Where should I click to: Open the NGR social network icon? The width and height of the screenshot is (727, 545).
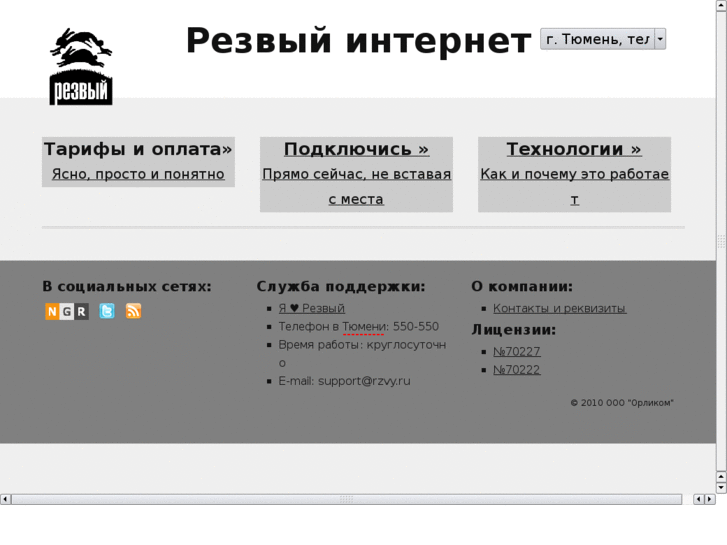coord(67,311)
